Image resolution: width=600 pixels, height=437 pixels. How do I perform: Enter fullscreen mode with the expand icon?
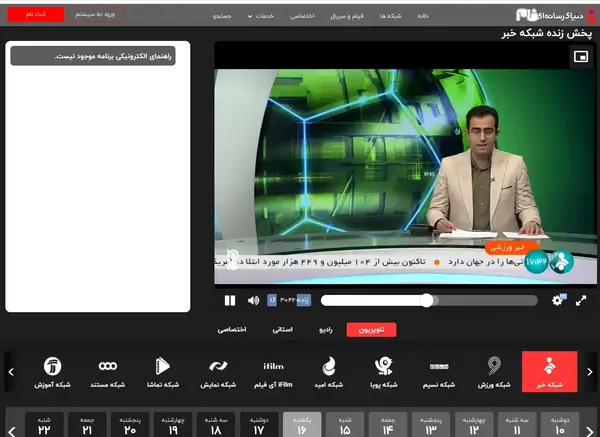click(581, 300)
